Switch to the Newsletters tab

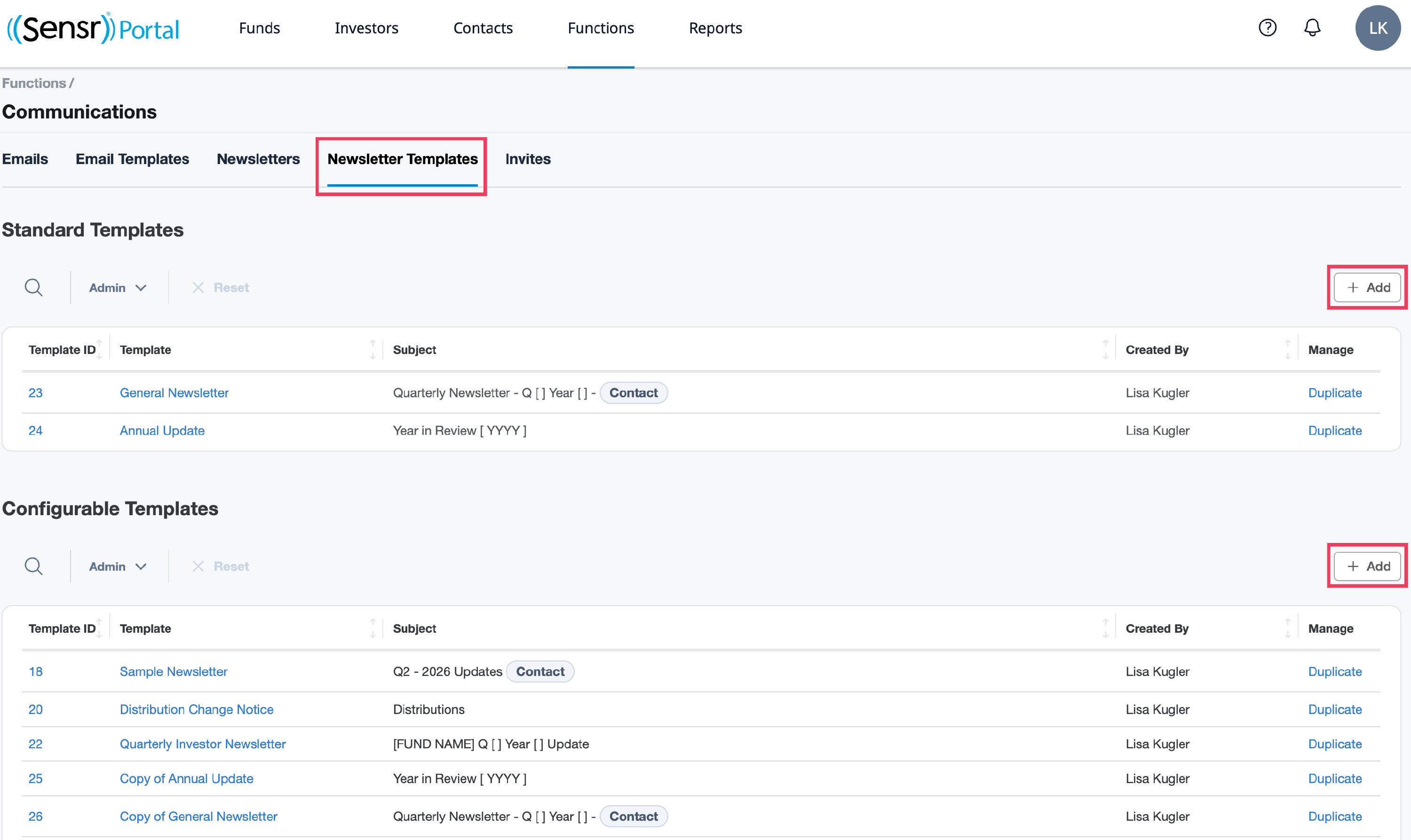(258, 159)
